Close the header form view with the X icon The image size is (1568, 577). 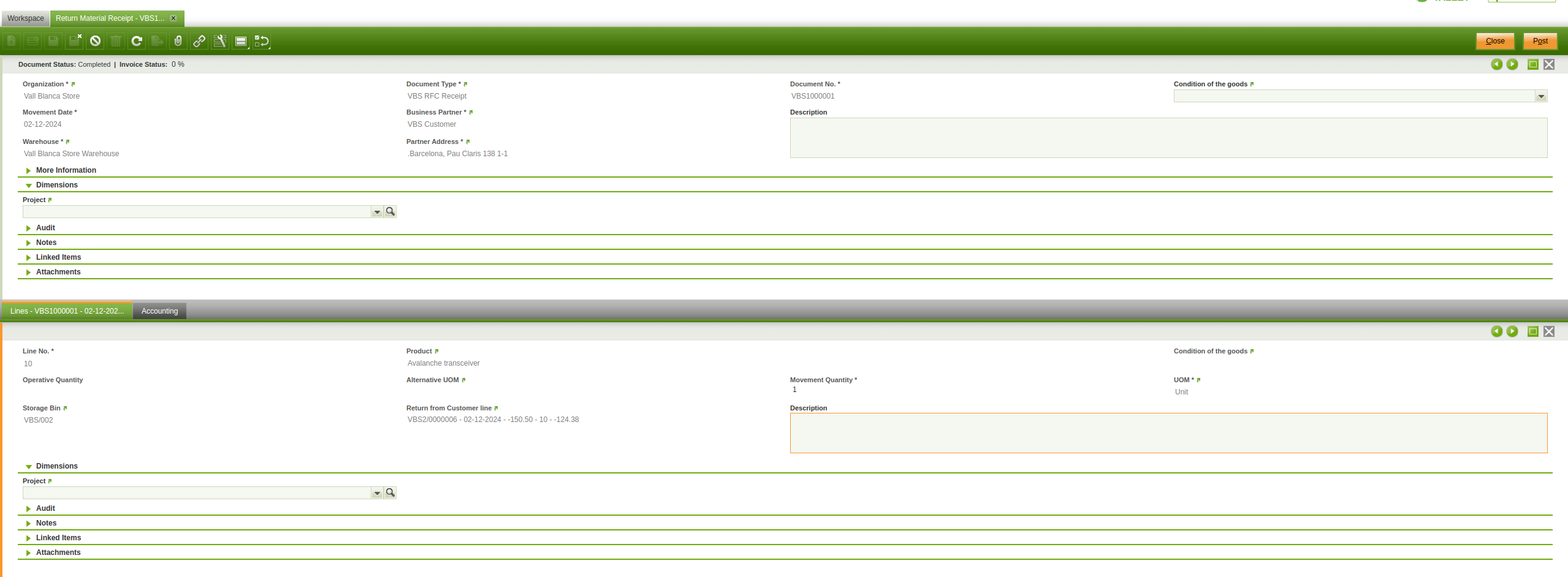pyautogui.click(x=1549, y=64)
